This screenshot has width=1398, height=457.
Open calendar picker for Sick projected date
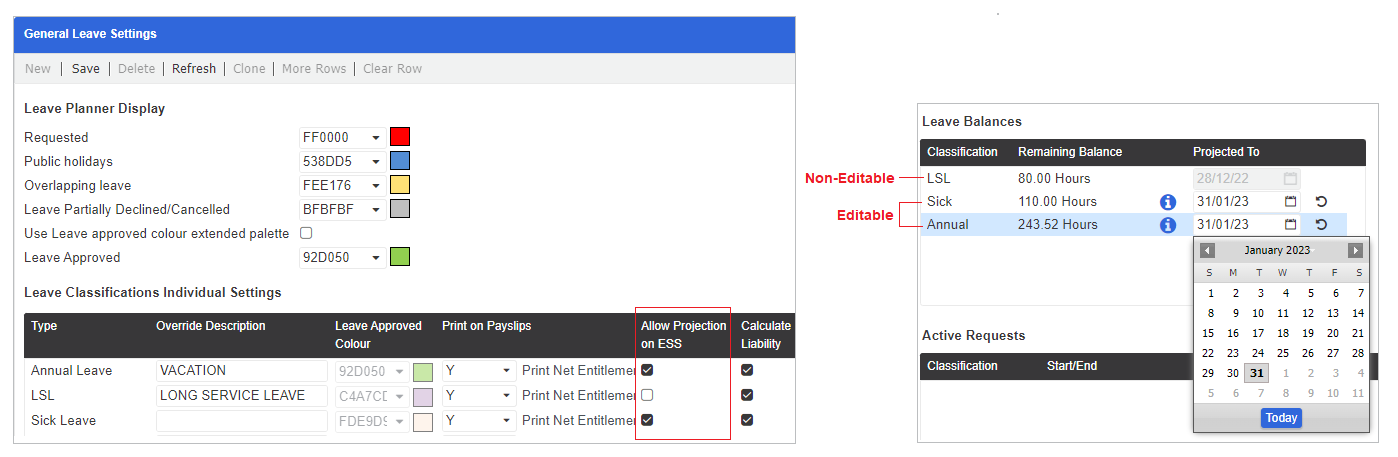pos(1290,202)
